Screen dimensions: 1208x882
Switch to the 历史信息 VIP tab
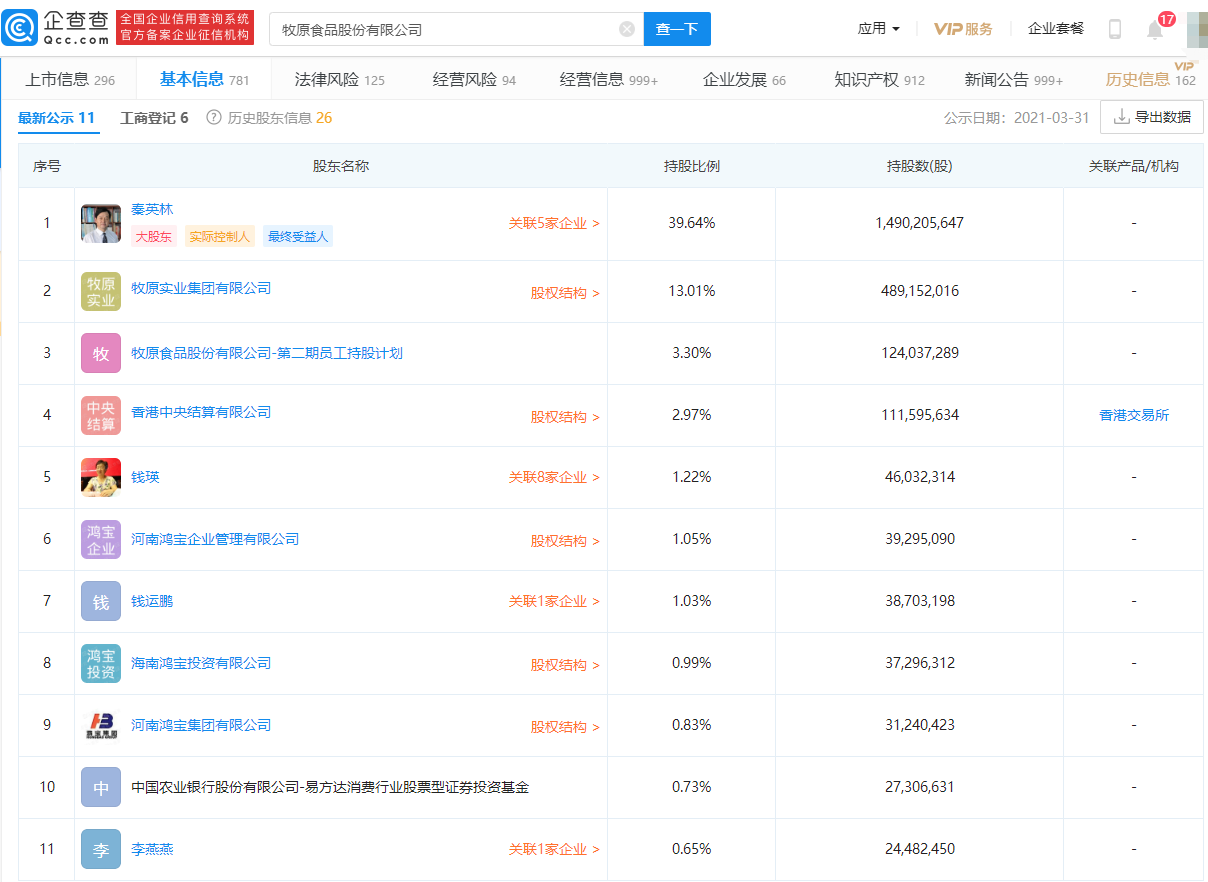[x=1151, y=80]
